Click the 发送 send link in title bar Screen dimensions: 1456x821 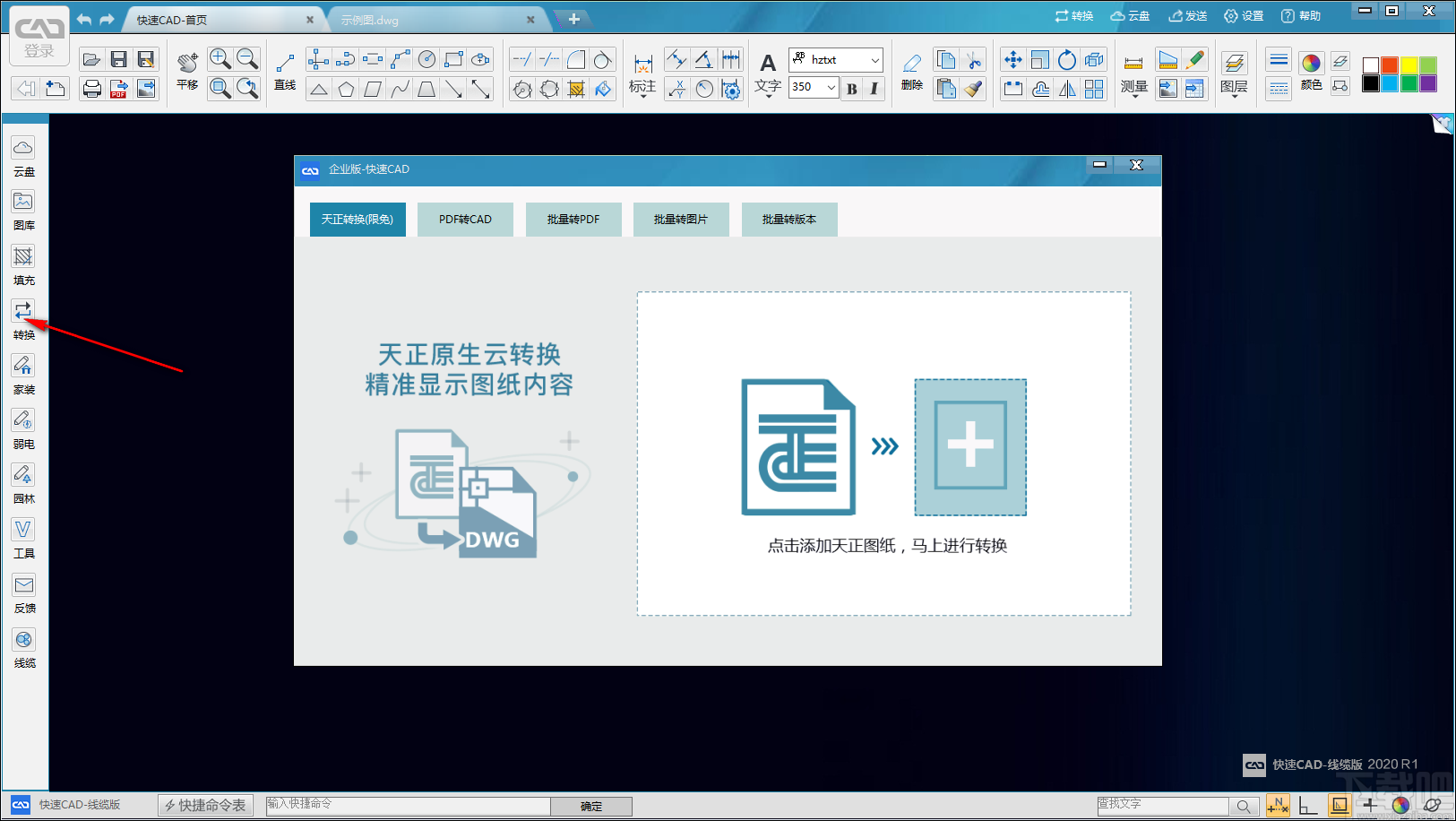(x=1188, y=16)
